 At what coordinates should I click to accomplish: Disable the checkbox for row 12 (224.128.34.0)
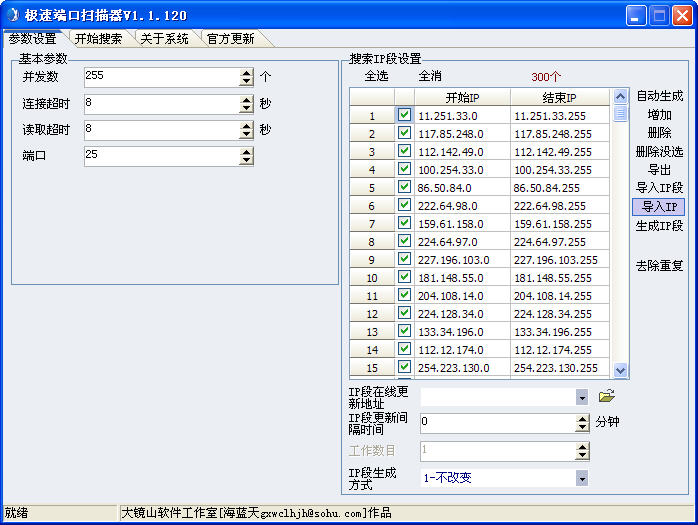click(x=404, y=313)
